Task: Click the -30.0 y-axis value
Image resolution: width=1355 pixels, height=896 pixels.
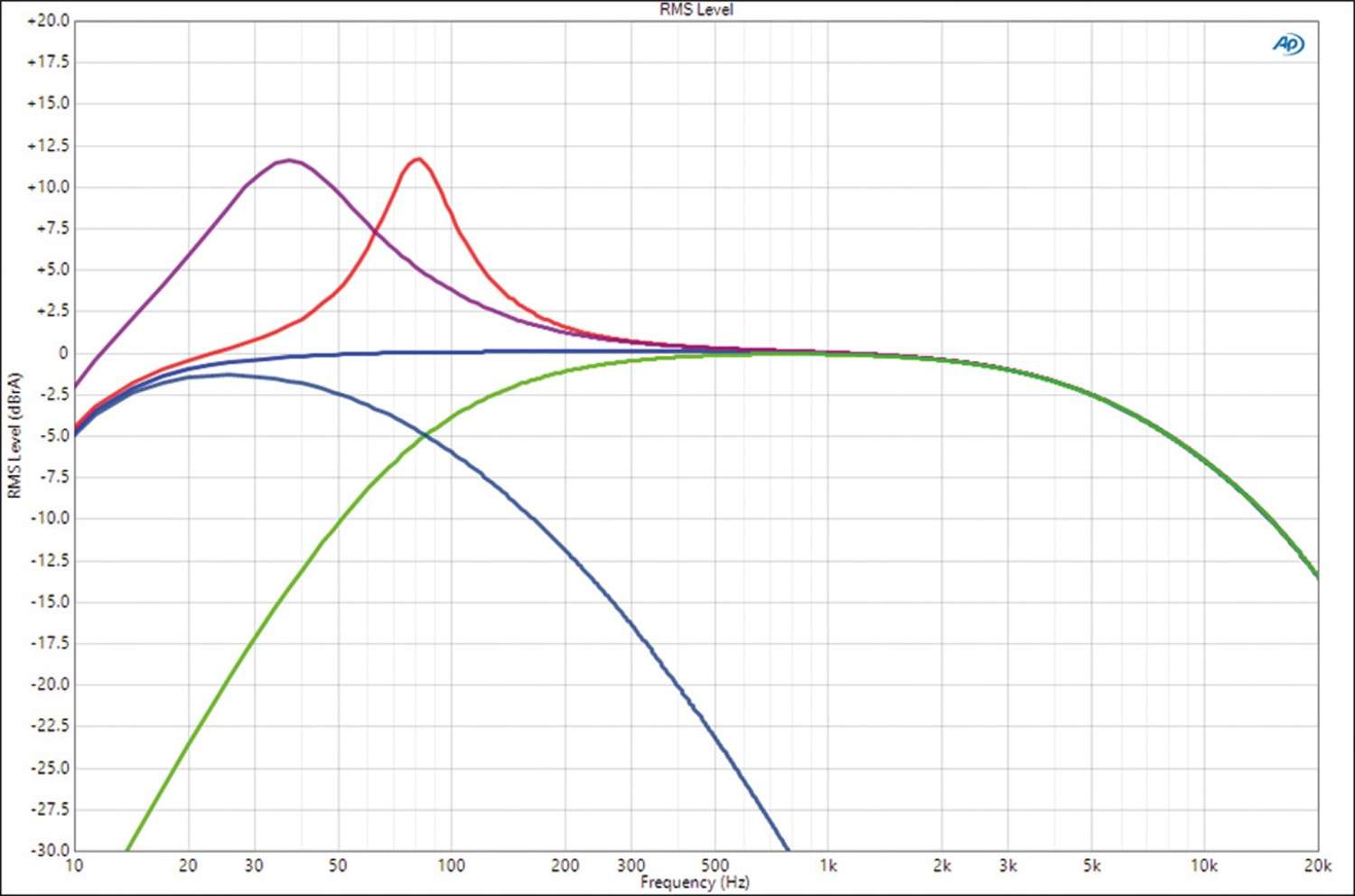Action: [x=50, y=850]
